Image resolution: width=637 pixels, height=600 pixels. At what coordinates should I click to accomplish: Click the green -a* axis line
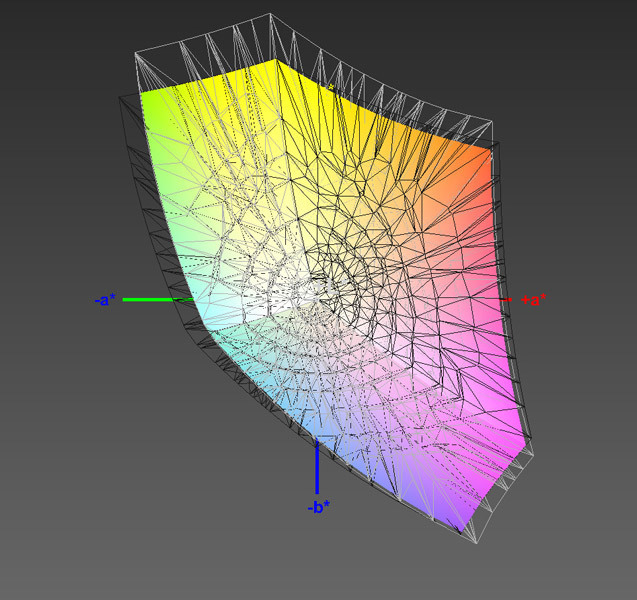tap(158, 300)
